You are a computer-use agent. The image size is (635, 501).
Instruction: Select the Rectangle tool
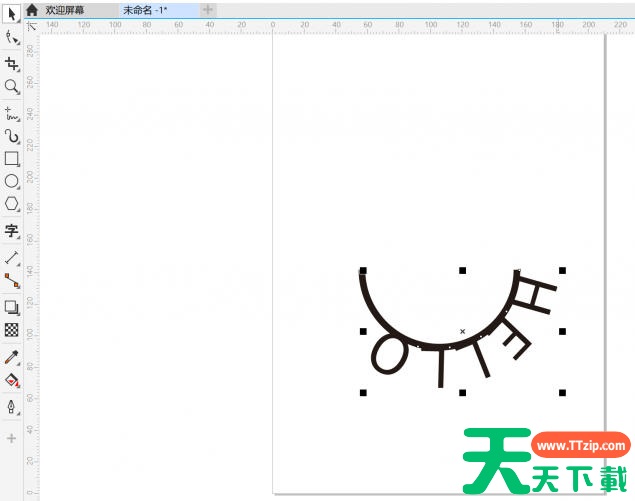[x=12, y=159]
